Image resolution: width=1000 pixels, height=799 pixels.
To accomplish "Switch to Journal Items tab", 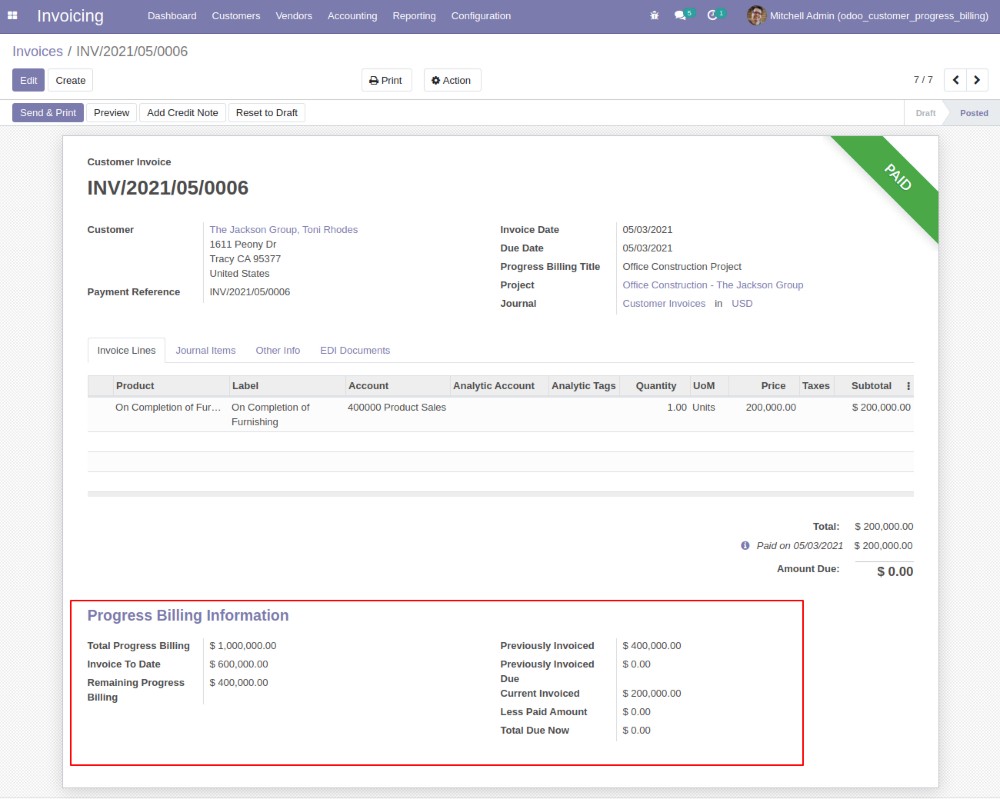I will [205, 351].
